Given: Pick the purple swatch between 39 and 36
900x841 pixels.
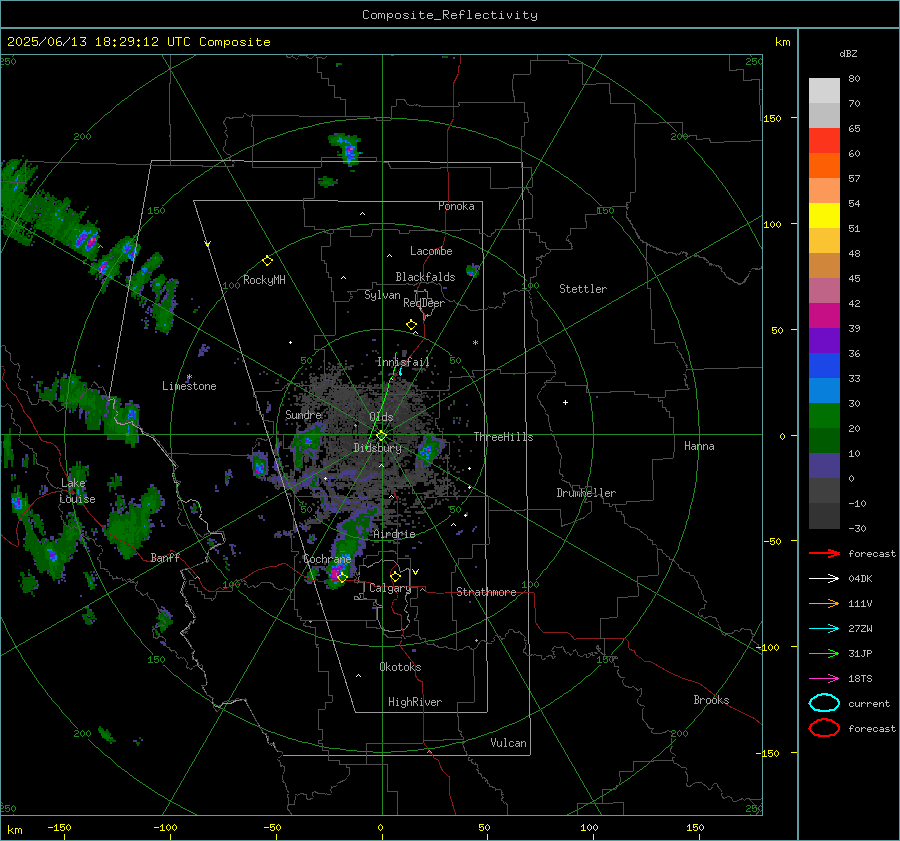Looking at the screenshot, I should point(824,341).
